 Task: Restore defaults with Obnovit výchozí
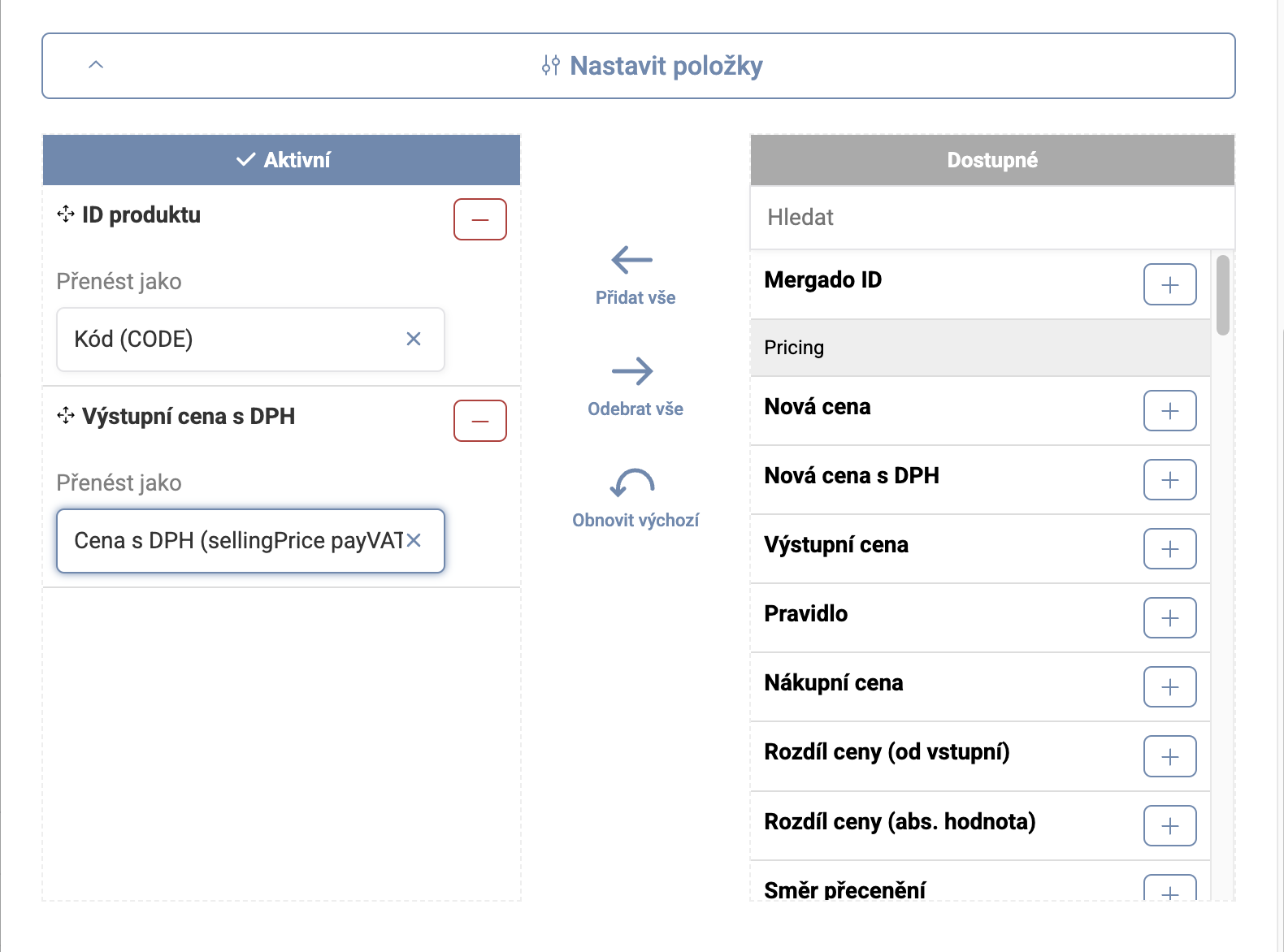coord(634,499)
